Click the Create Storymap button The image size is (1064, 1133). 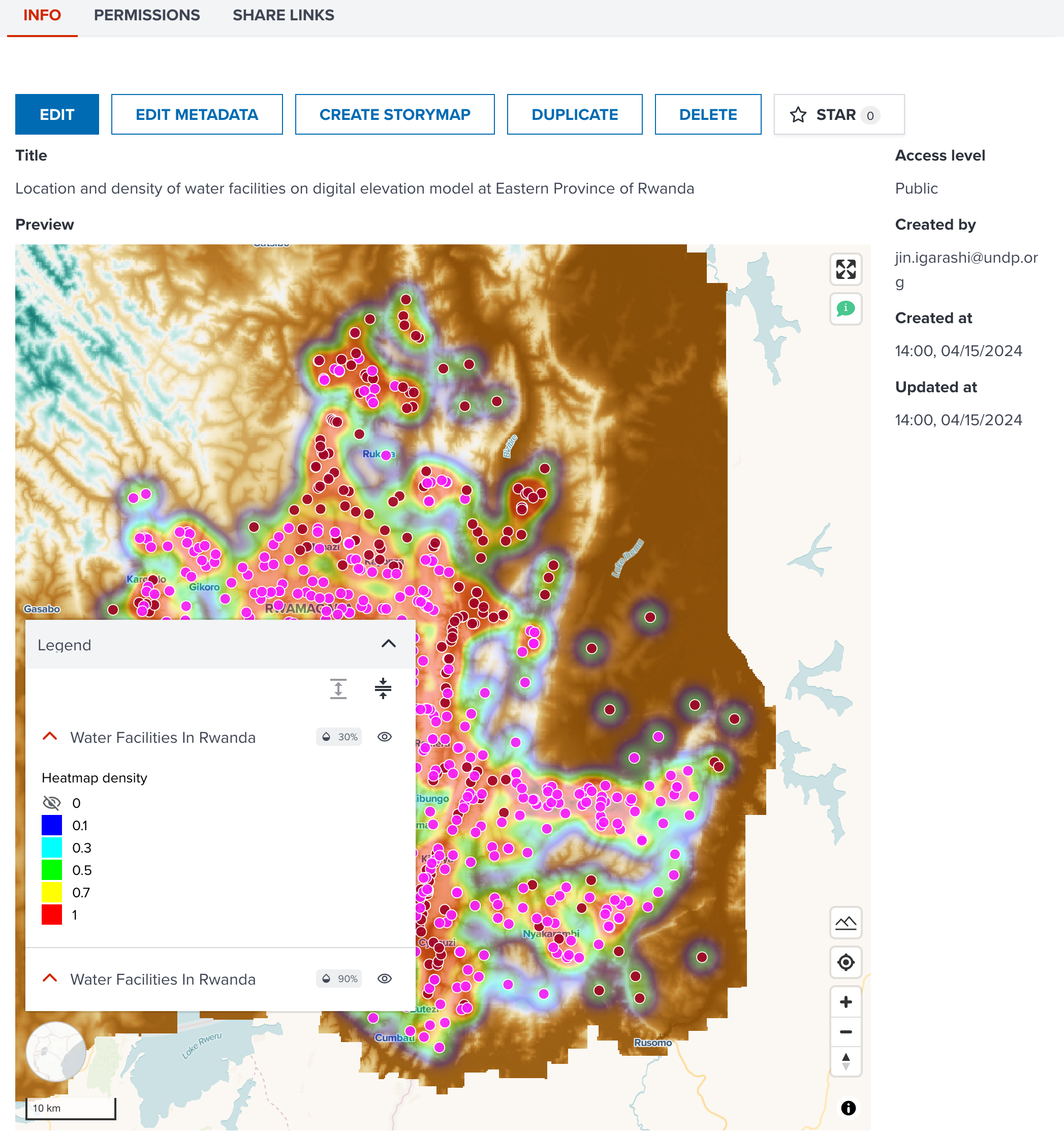(394, 114)
